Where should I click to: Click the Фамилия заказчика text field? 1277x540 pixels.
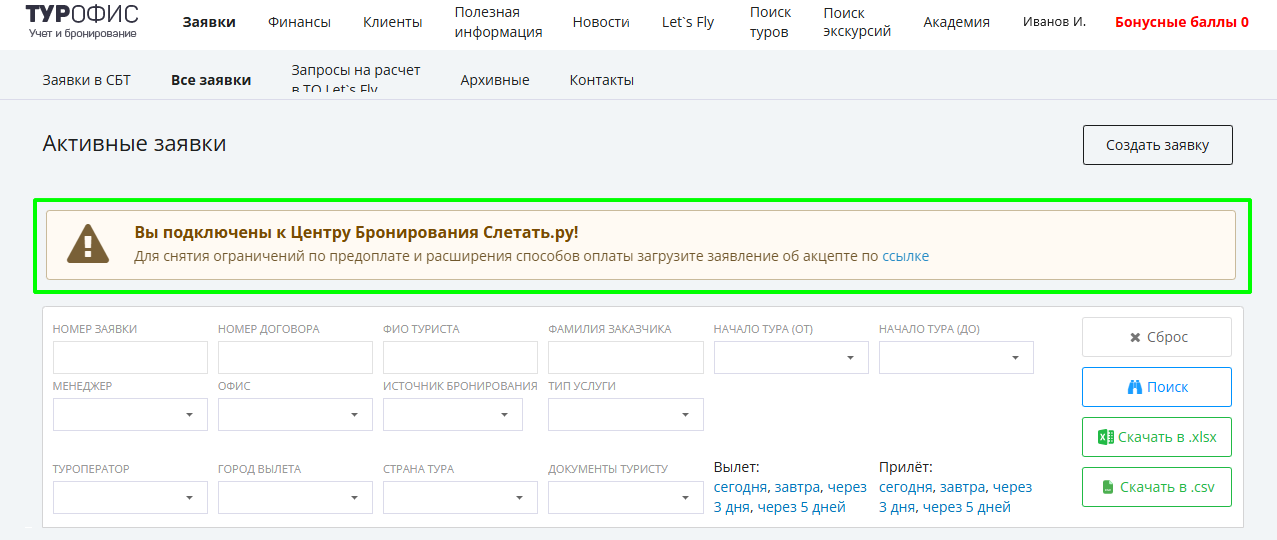click(626, 357)
